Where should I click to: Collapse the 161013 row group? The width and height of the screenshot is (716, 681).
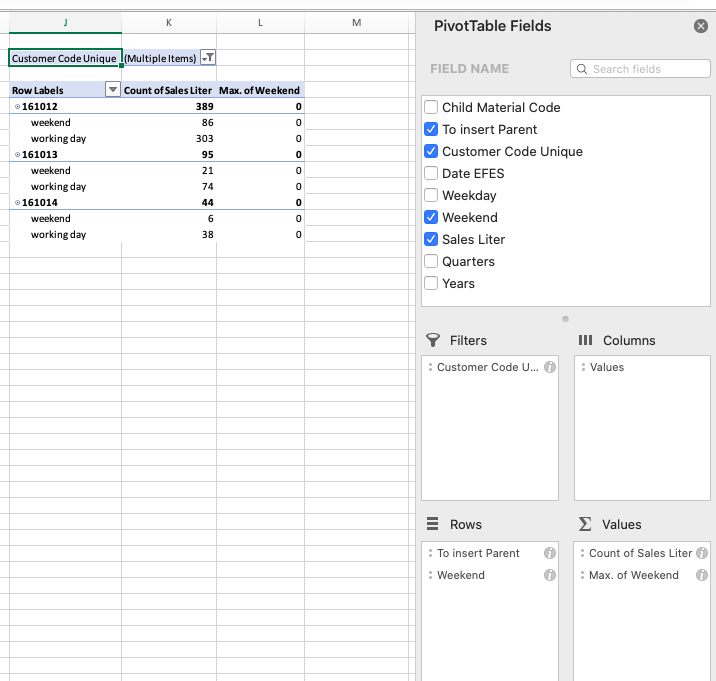tap(17, 154)
